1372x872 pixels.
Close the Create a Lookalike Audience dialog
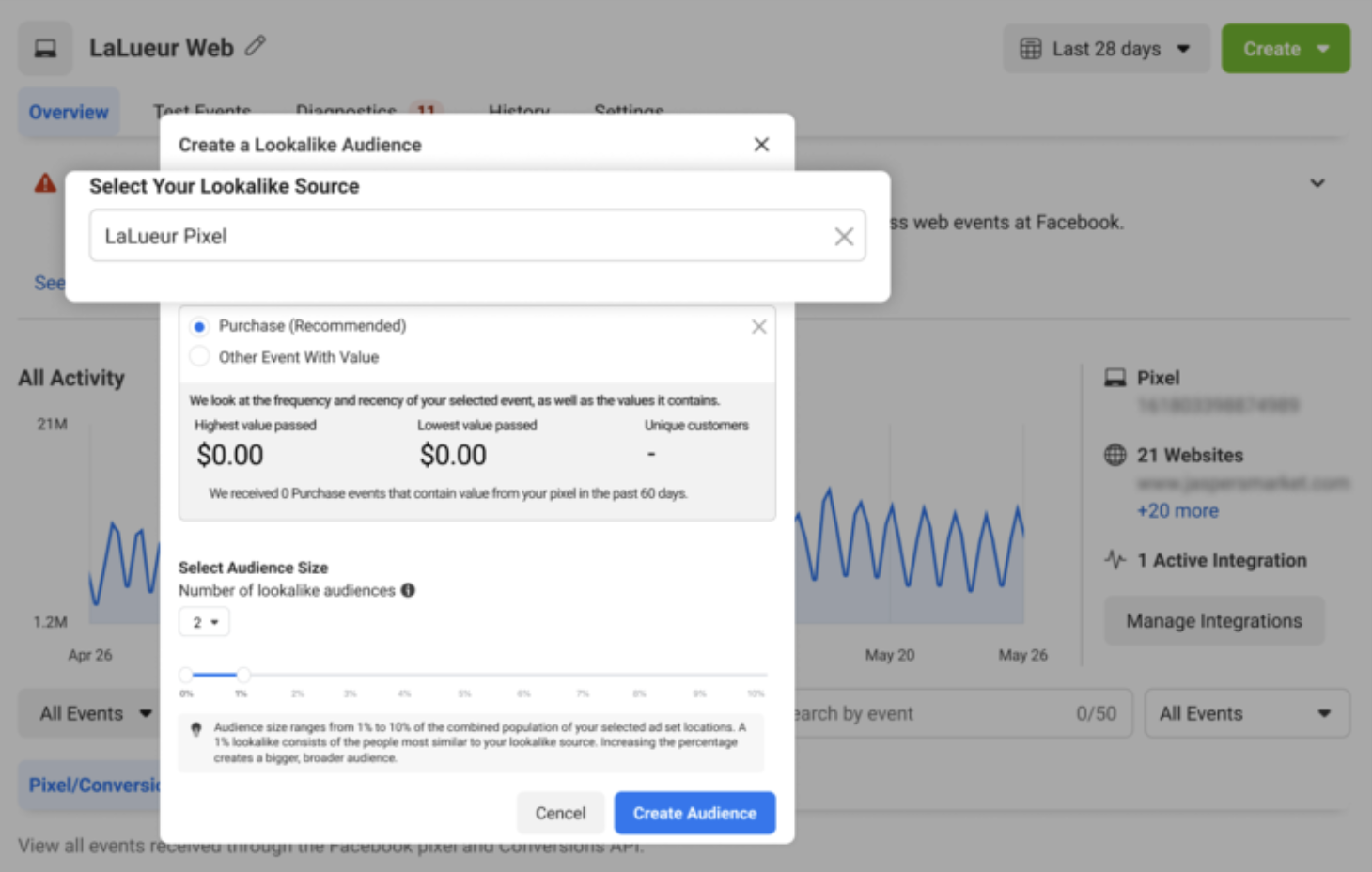pyautogui.click(x=761, y=145)
